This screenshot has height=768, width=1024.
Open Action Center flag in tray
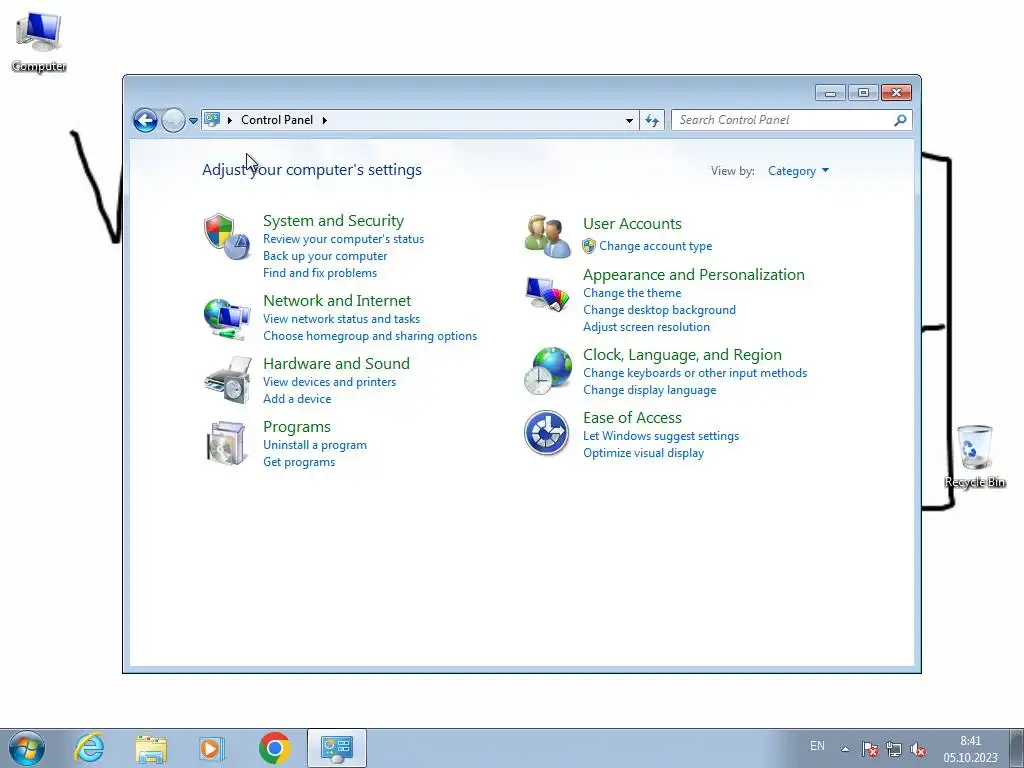(869, 749)
